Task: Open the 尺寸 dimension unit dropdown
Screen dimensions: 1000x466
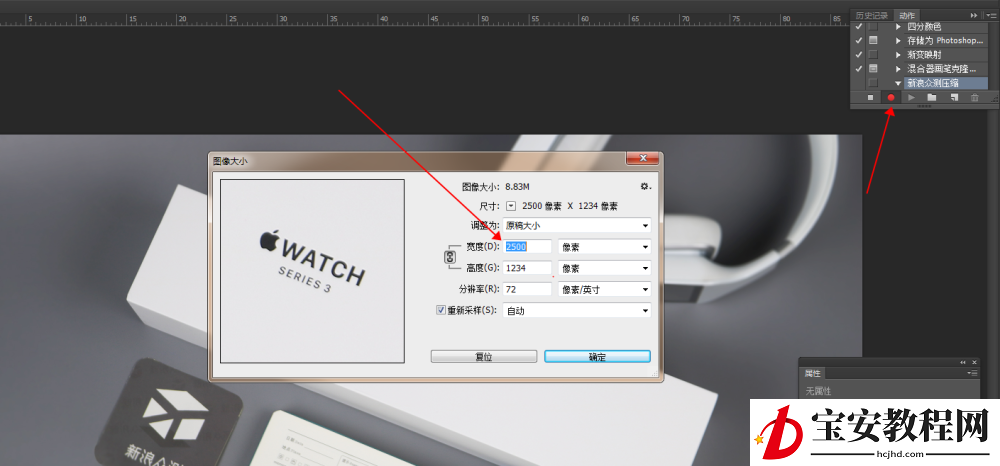Action: click(511, 206)
